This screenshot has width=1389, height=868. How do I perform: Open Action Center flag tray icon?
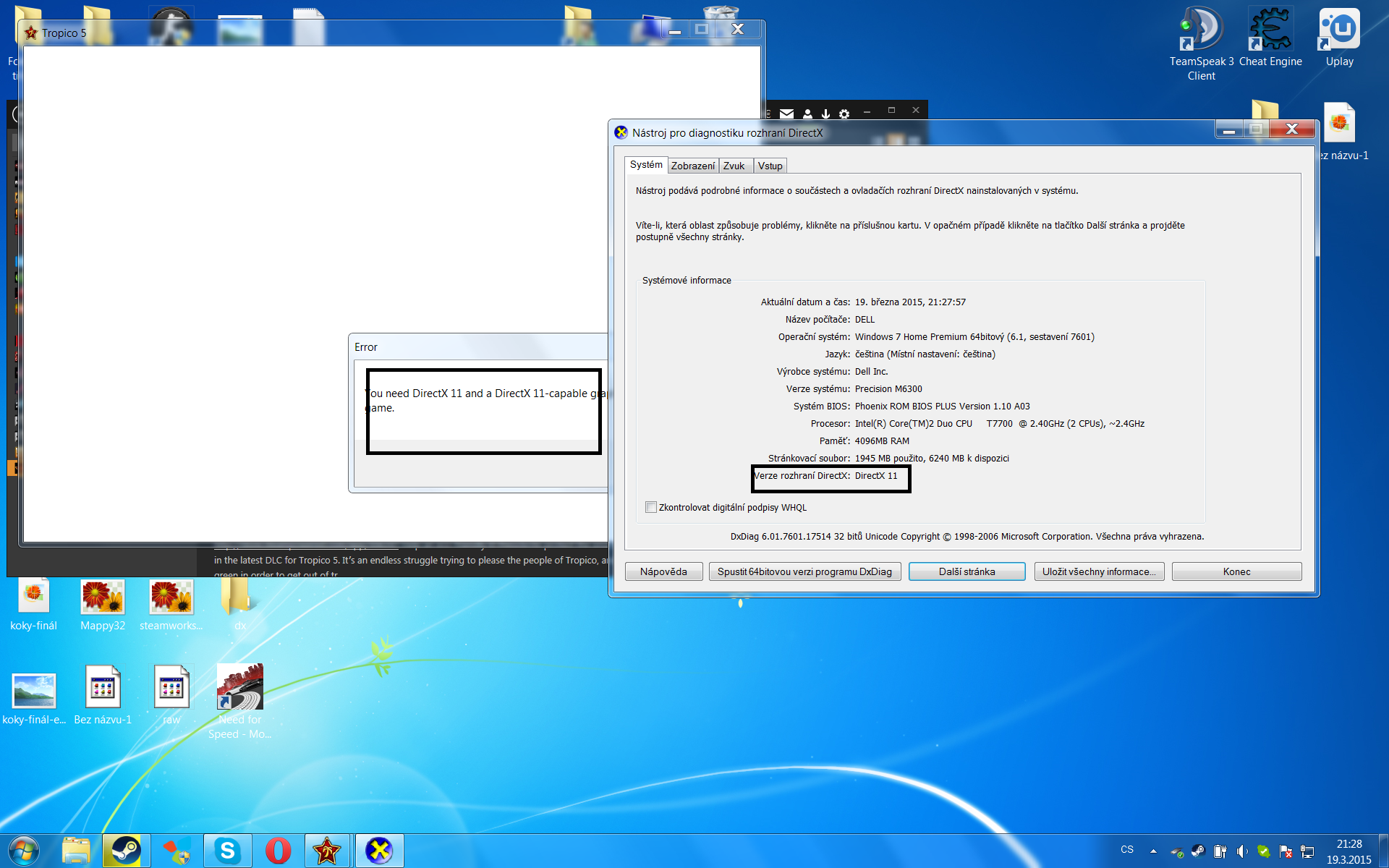[1286, 851]
